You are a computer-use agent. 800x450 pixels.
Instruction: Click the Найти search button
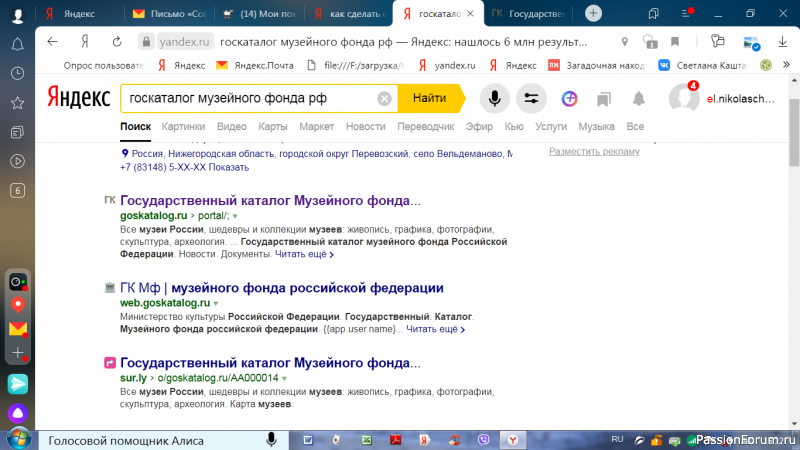point(429,98)
